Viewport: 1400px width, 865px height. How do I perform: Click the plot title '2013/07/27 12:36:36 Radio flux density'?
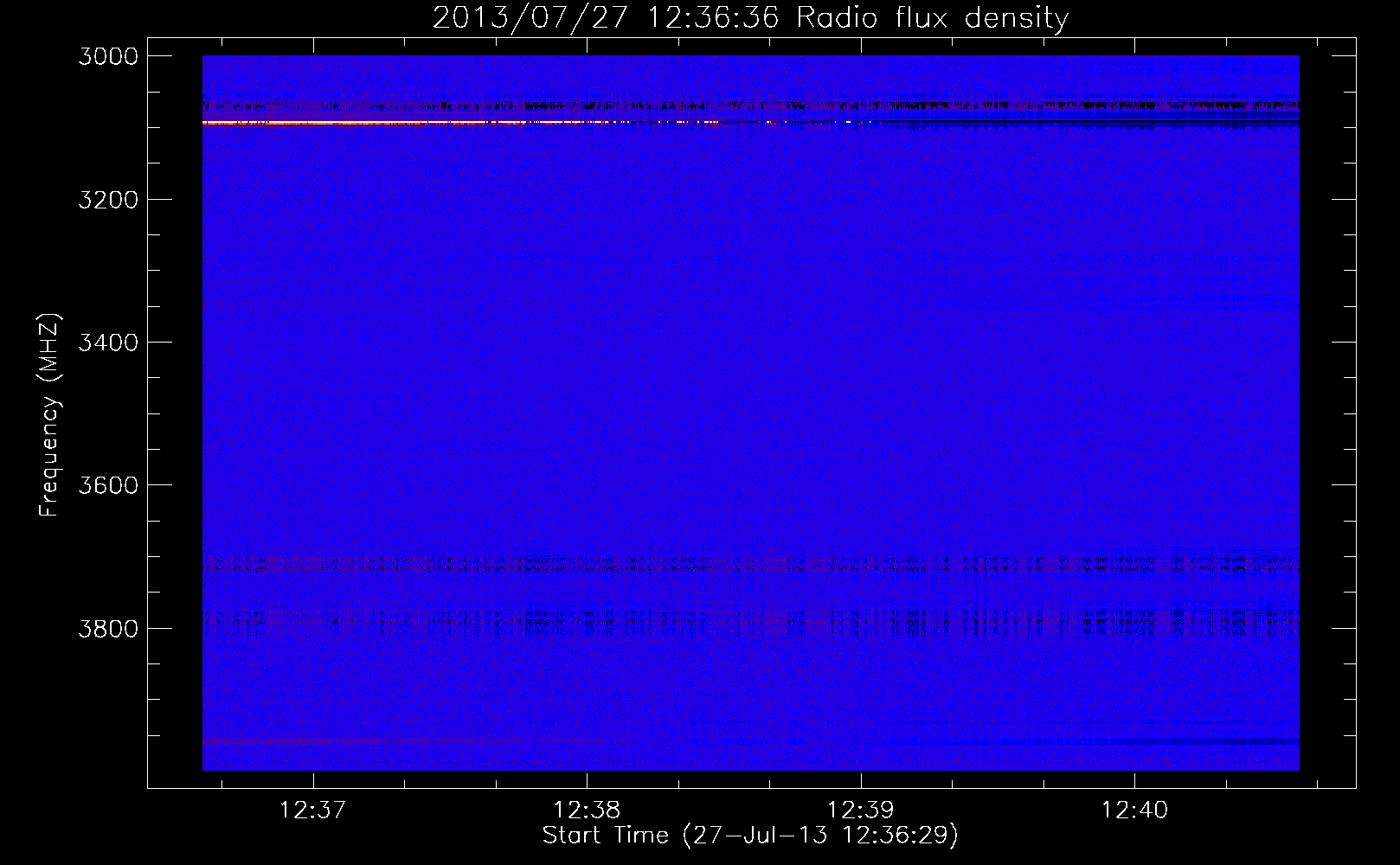pos(750,17)
